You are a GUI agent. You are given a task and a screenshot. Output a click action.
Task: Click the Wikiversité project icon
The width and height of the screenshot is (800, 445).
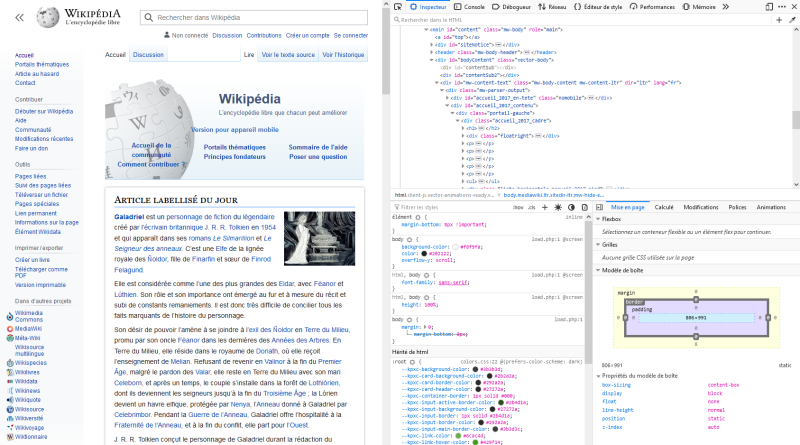click(x=10, y=418)
